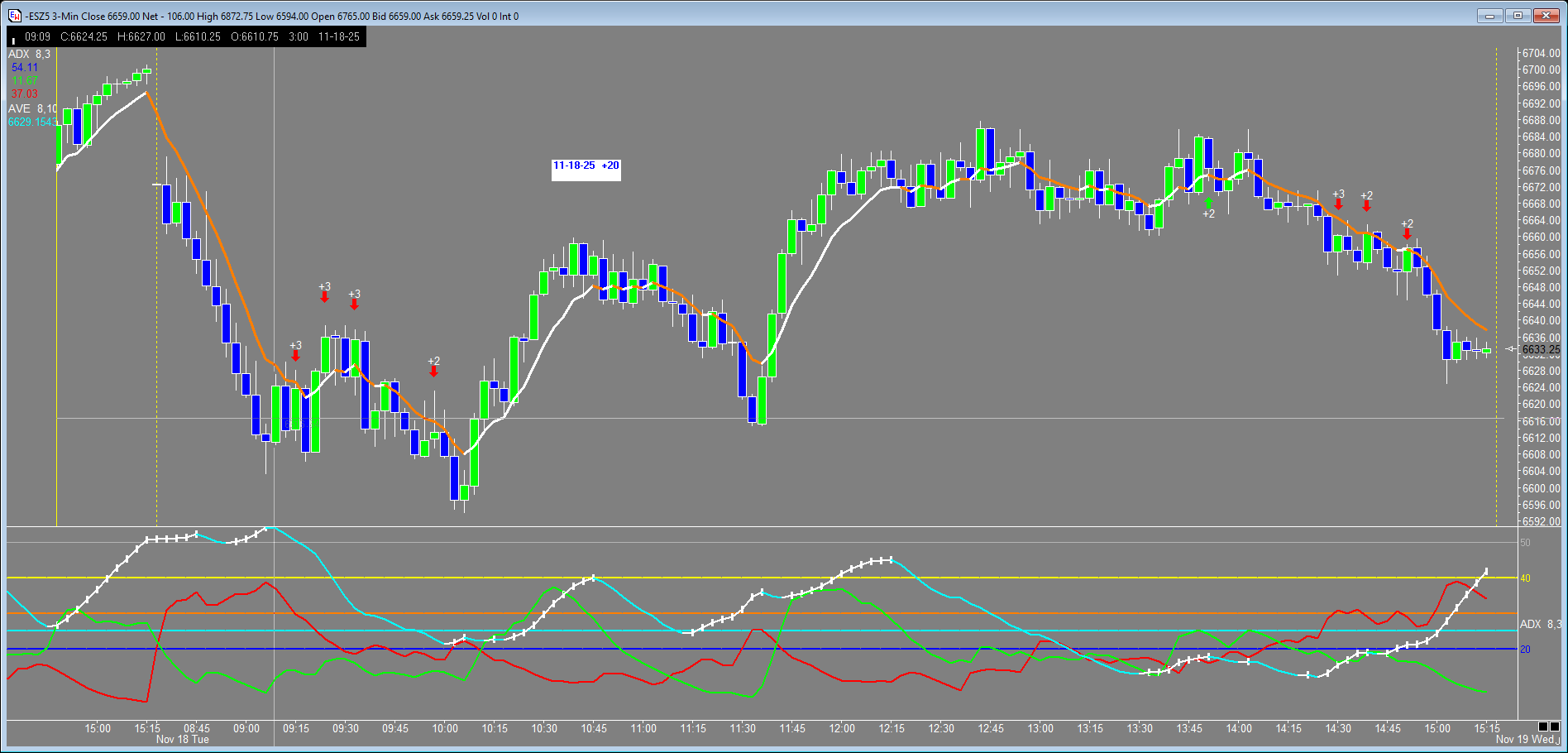This screenshot has width=1568, height=753.
Task: Click the leftmost red +3 down arrow
Action: [295, 356]
